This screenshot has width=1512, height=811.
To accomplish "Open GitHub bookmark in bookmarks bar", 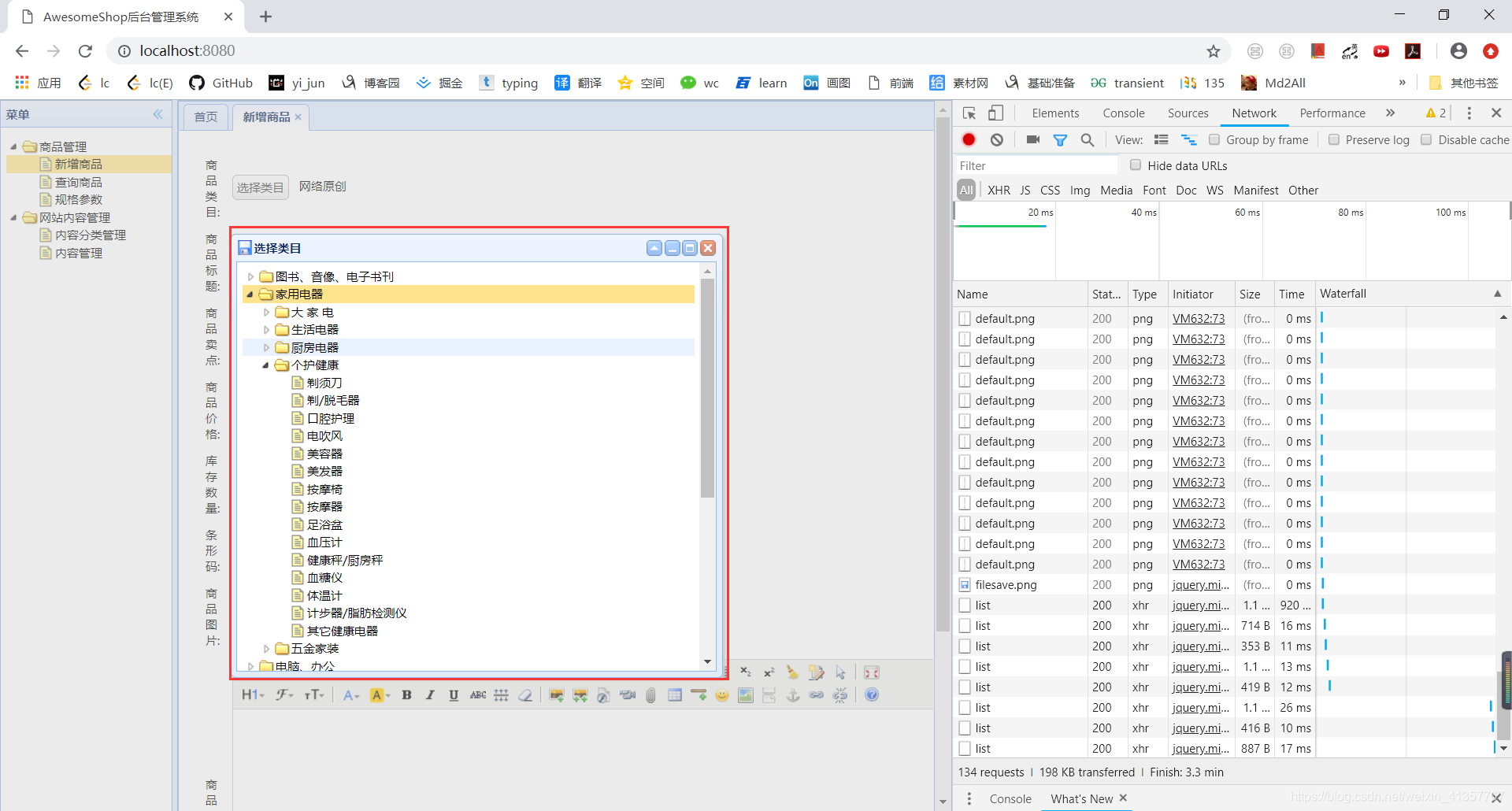I will click(221, 83).
